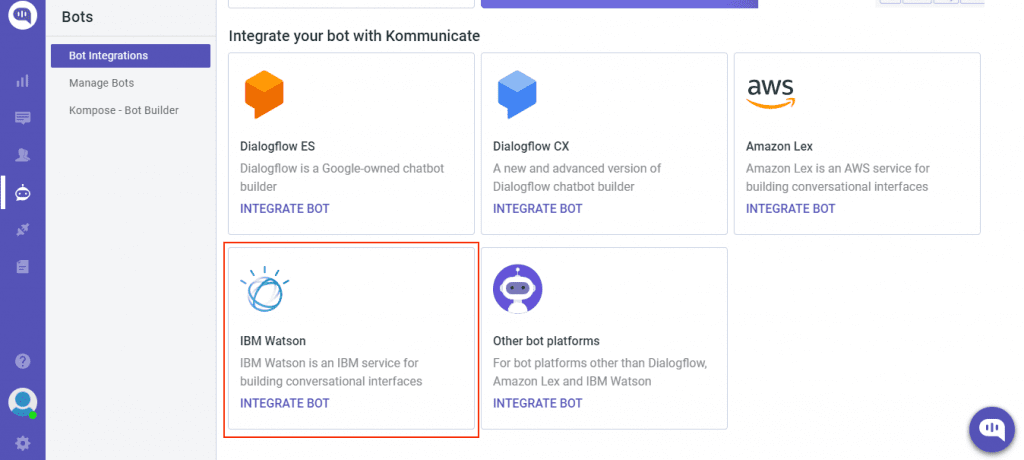Image resolution: width=1024 pixels, height=460 pixels.
Task: Click INTEGRATE BOT under Amazon Lex
Action: pyautogui.click(x=790, y=209)
